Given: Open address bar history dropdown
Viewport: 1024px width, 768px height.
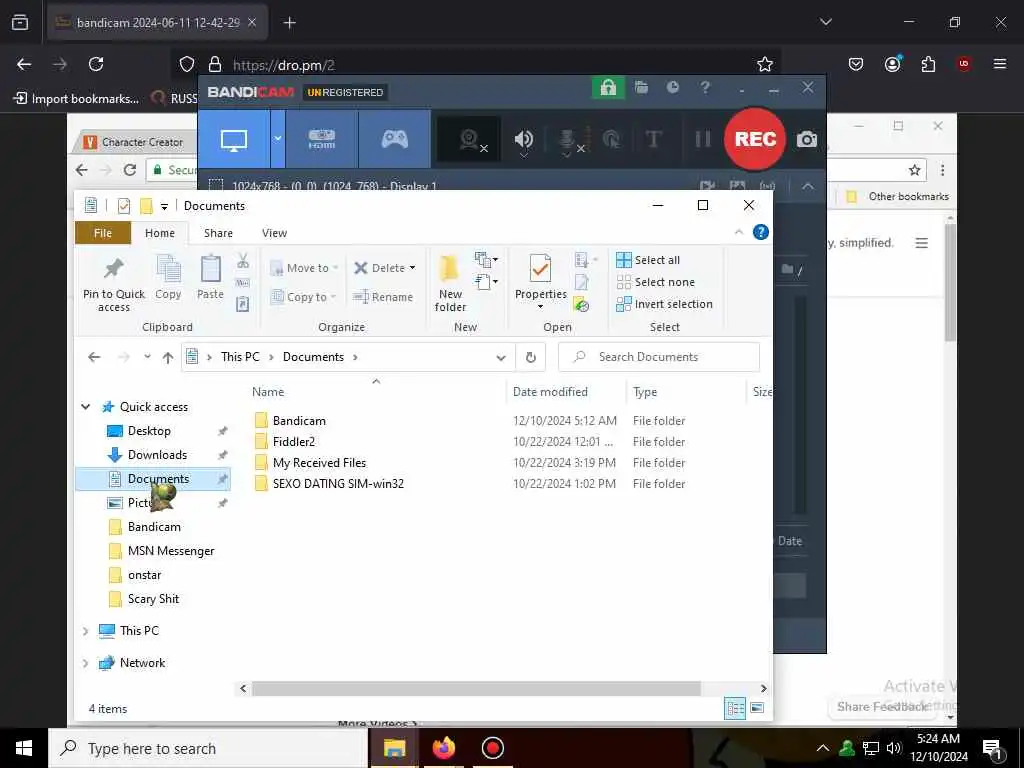Looking at the screenshot, I should (x=501, y=358).
